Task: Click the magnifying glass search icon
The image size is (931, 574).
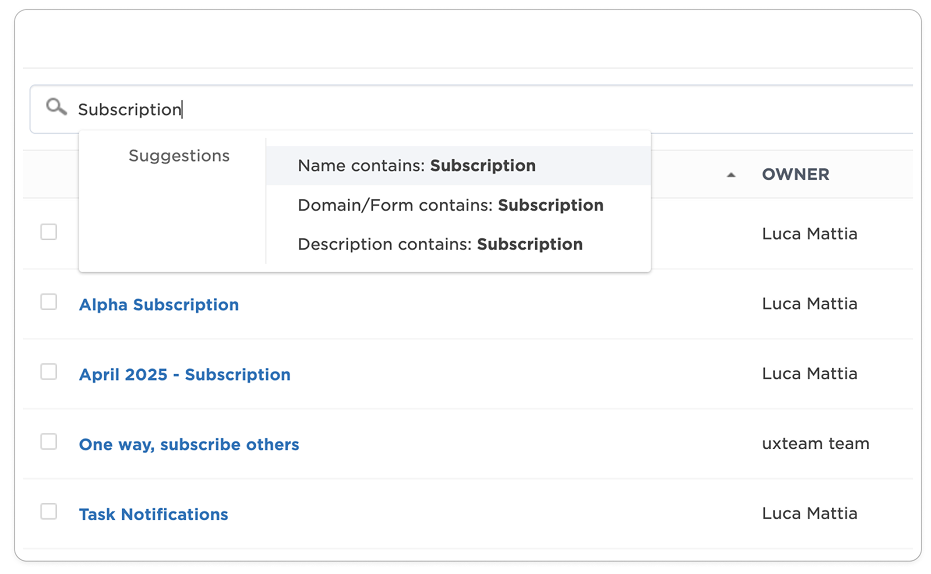Action: [56, 108]
